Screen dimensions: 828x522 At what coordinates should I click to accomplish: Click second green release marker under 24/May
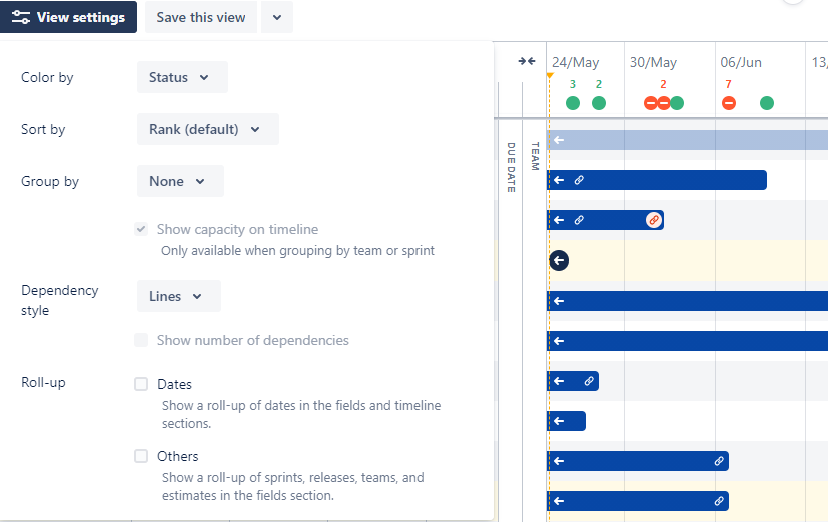coord(599,103)
